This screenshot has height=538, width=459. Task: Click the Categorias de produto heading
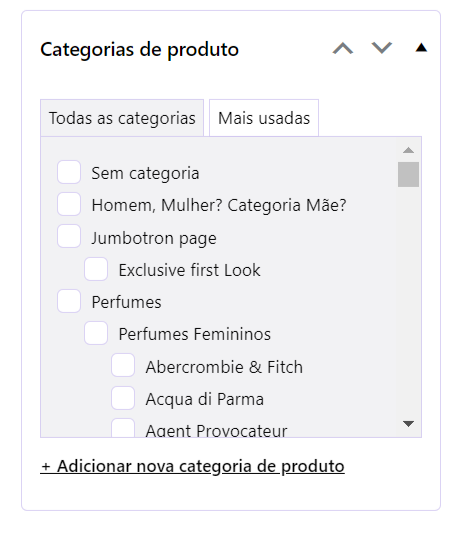[139, 49]
